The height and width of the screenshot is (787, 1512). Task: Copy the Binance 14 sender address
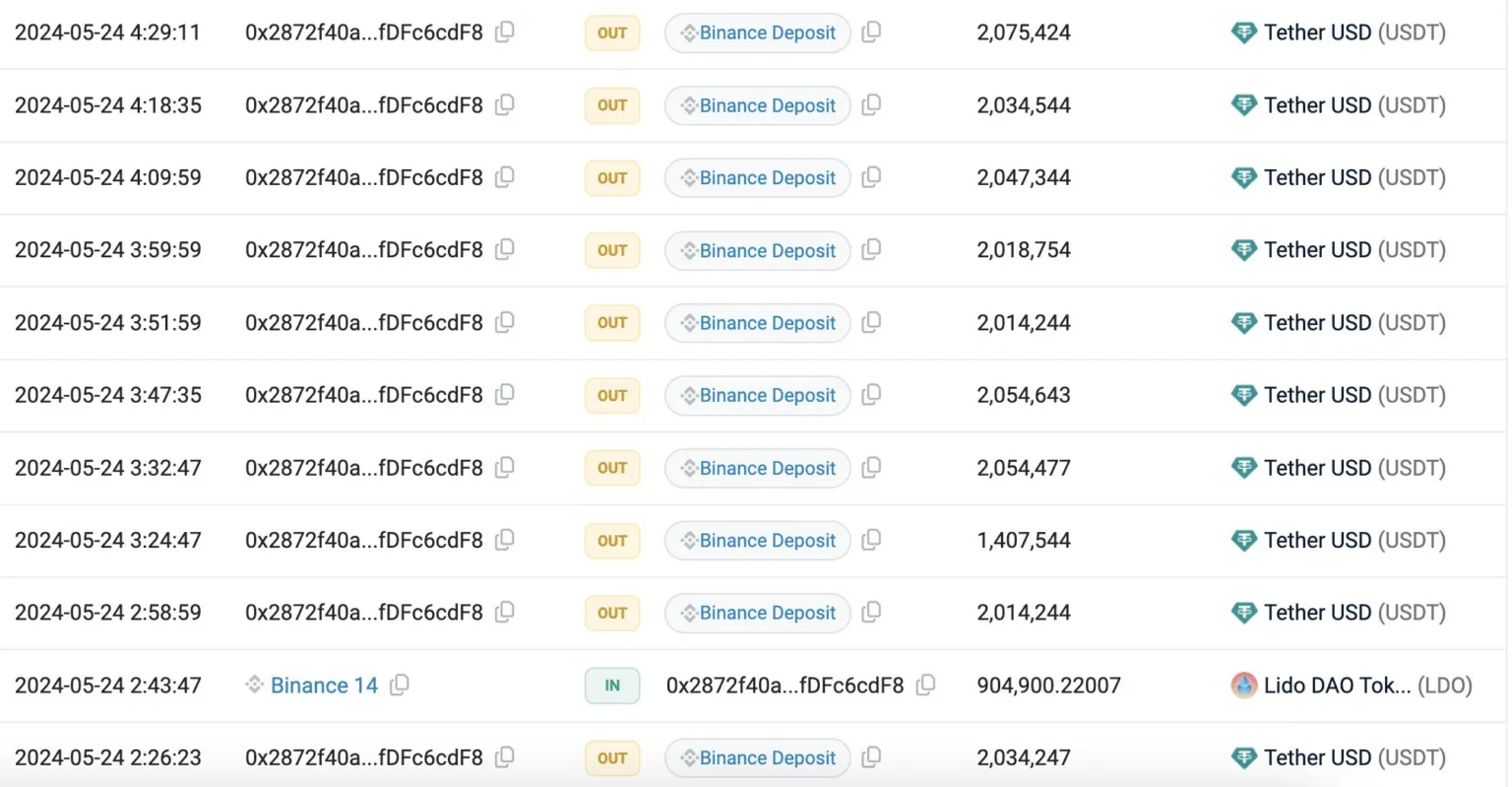(400, 685)
